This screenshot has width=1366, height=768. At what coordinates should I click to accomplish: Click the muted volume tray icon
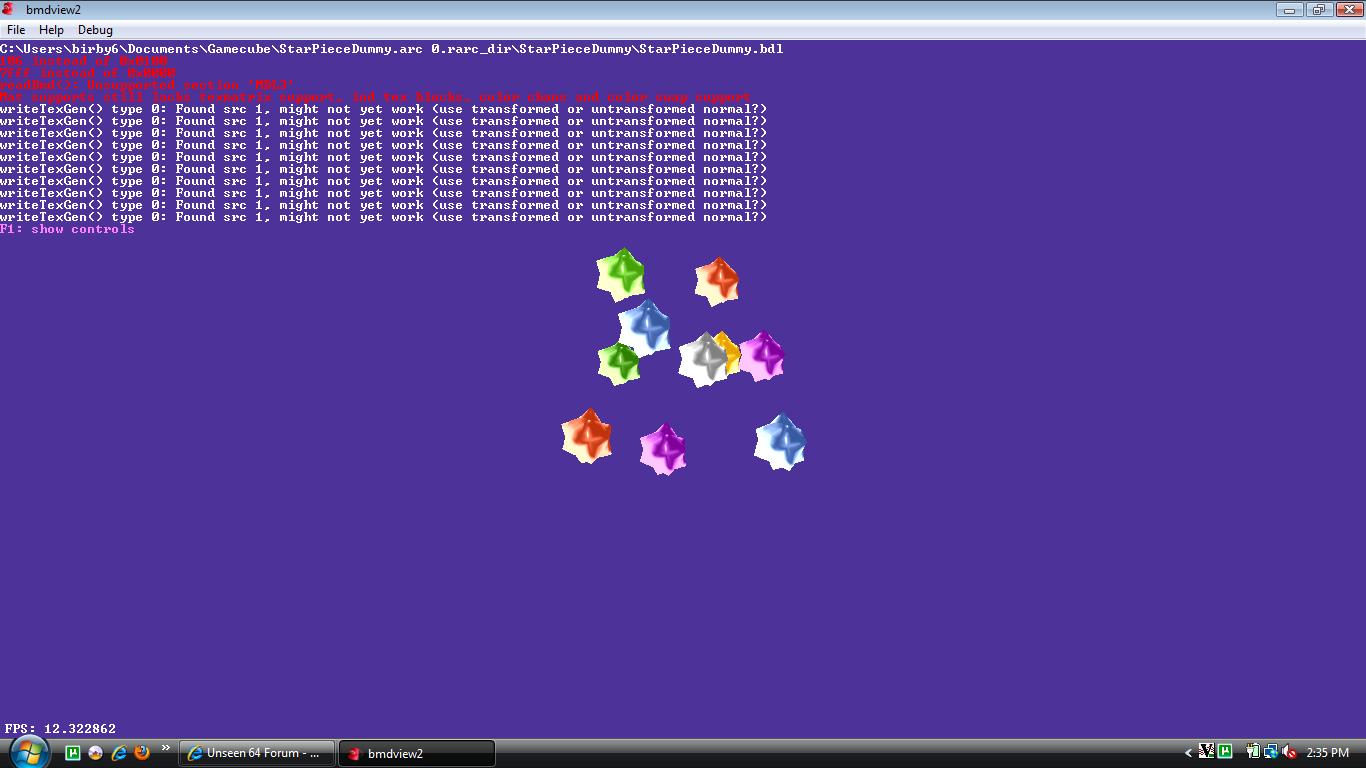click(1289, 751)
